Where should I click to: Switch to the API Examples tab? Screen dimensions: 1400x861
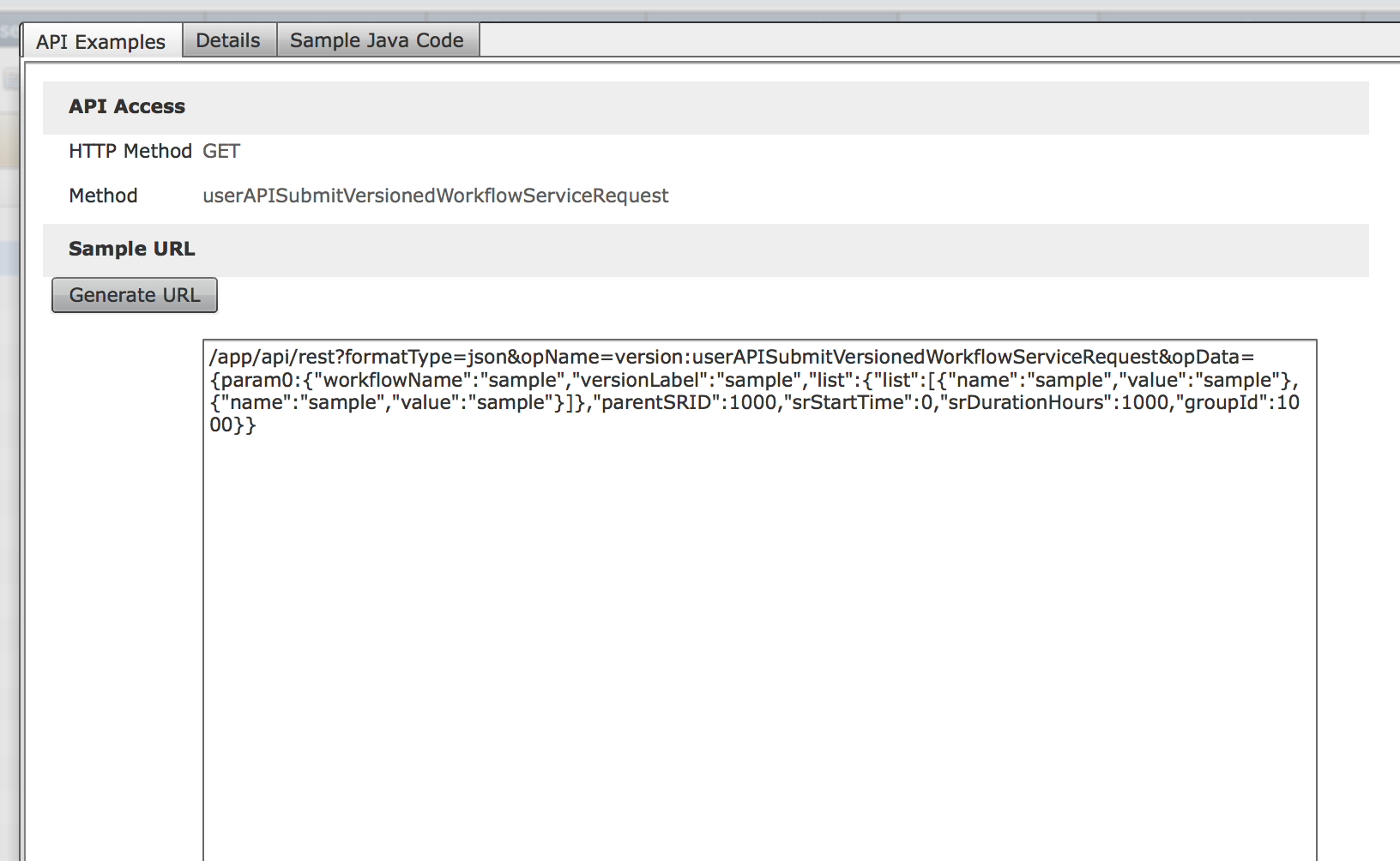coord(101,41)
